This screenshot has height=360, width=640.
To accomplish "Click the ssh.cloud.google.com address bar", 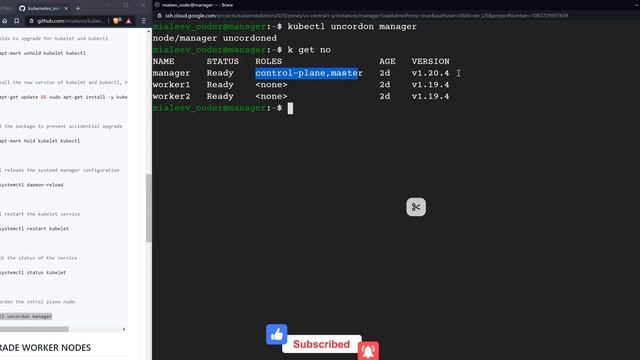I will (x=366, y=16).
